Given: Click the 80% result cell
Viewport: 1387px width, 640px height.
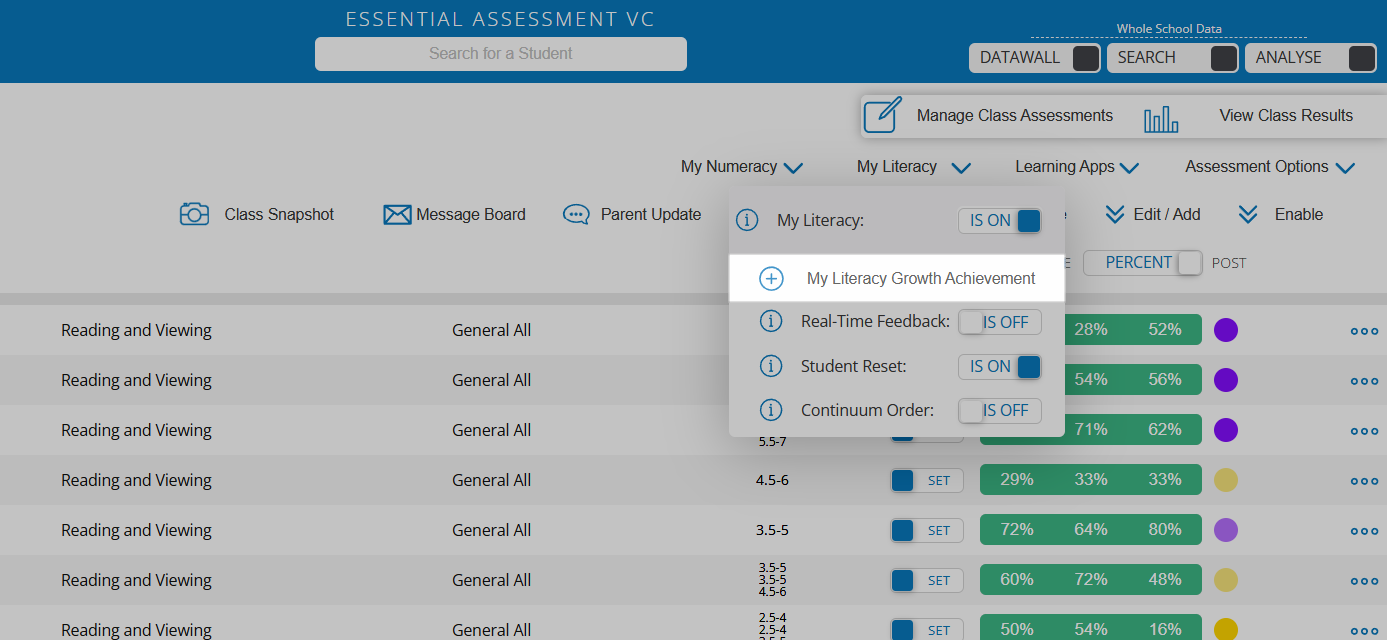Looking at the screenshot, I should coord(1165,530).
